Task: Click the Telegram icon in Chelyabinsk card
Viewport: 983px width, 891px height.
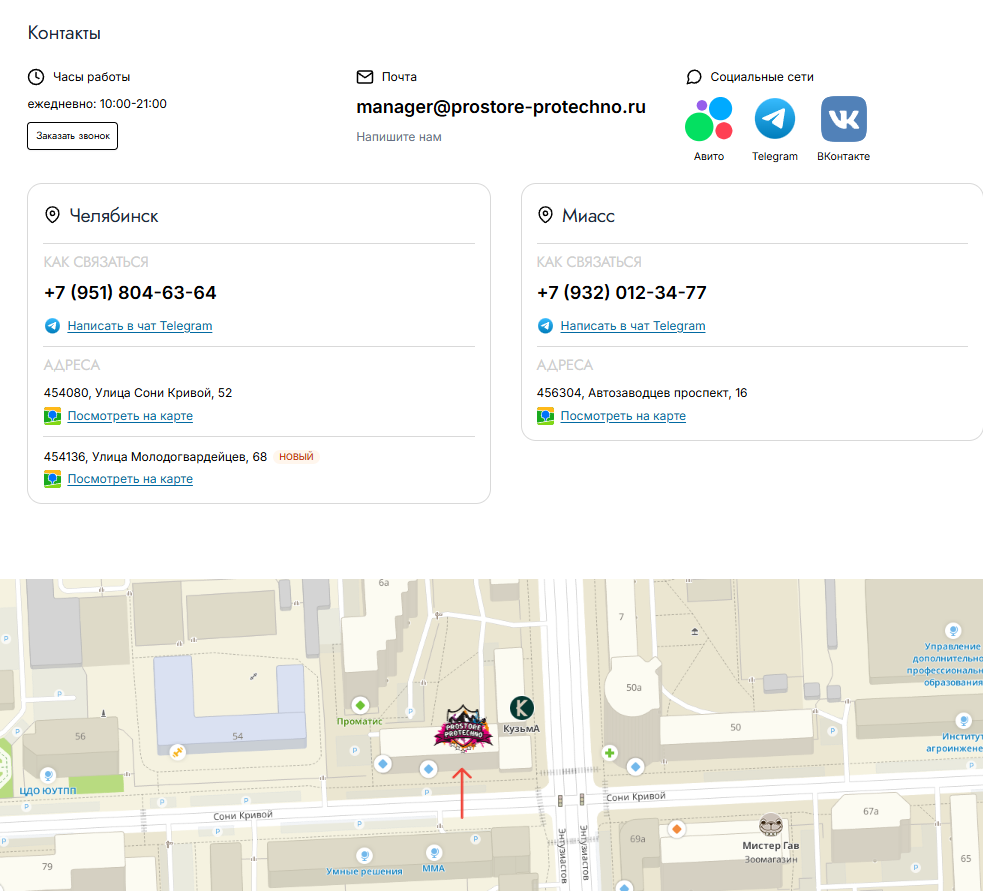Action: 53,326
